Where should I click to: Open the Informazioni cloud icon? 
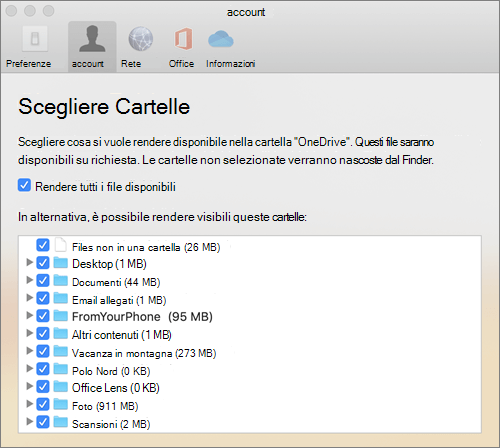click(221, 39)
